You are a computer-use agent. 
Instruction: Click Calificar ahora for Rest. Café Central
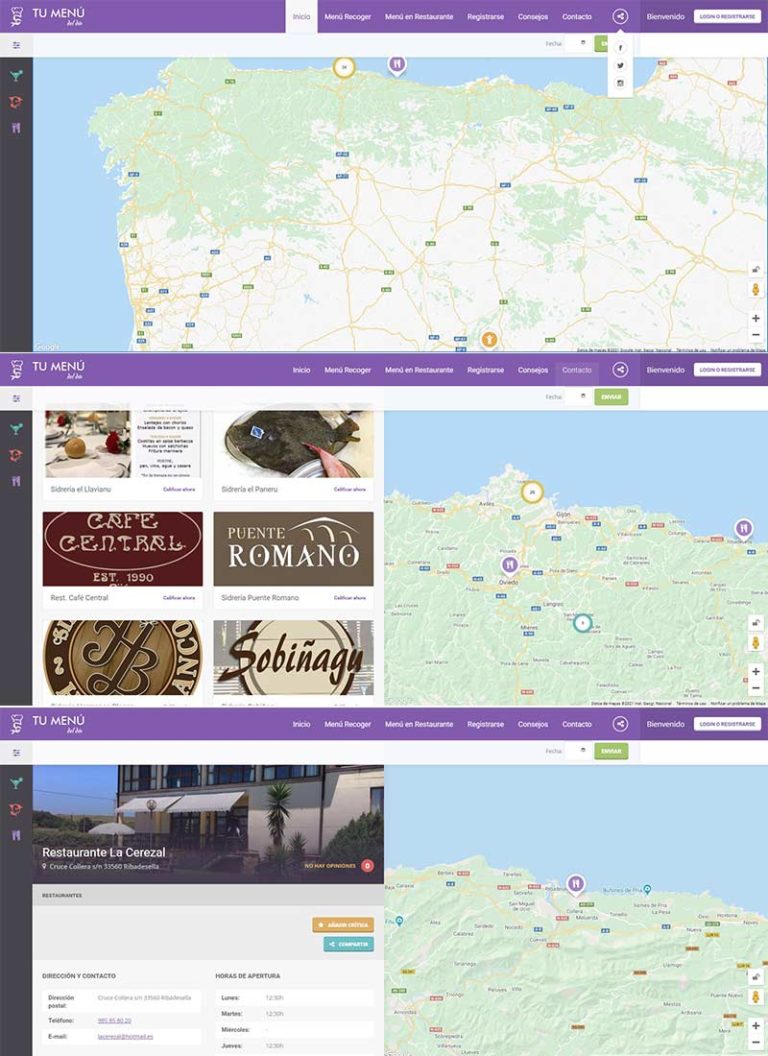(179, 597)
